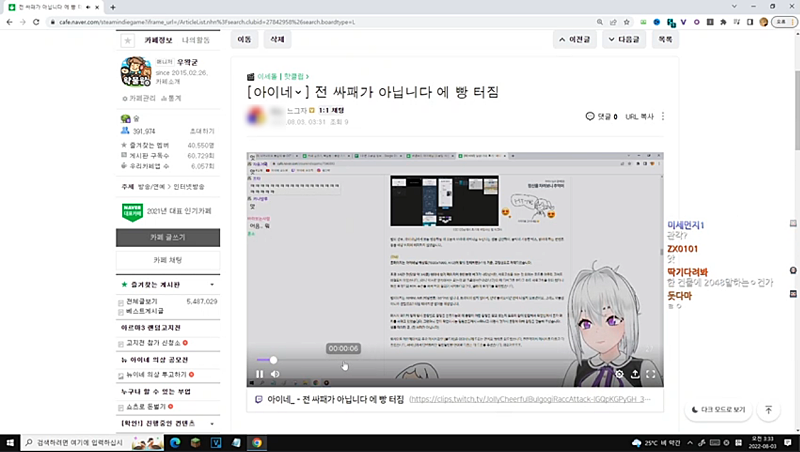
Task: Expand the 진행중인 컨텐츠 section arrow
Action: [x=212, y=423]
